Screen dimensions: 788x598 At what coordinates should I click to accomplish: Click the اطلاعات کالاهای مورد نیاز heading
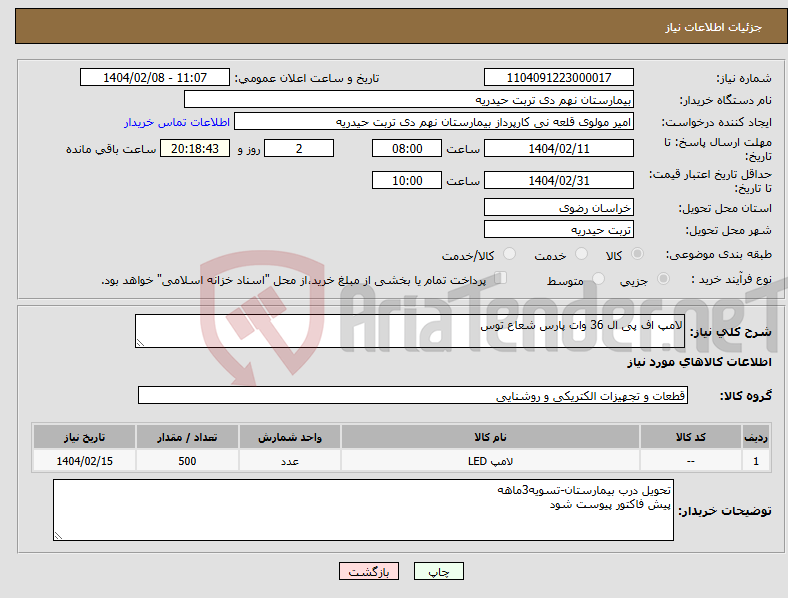(699, 362)
